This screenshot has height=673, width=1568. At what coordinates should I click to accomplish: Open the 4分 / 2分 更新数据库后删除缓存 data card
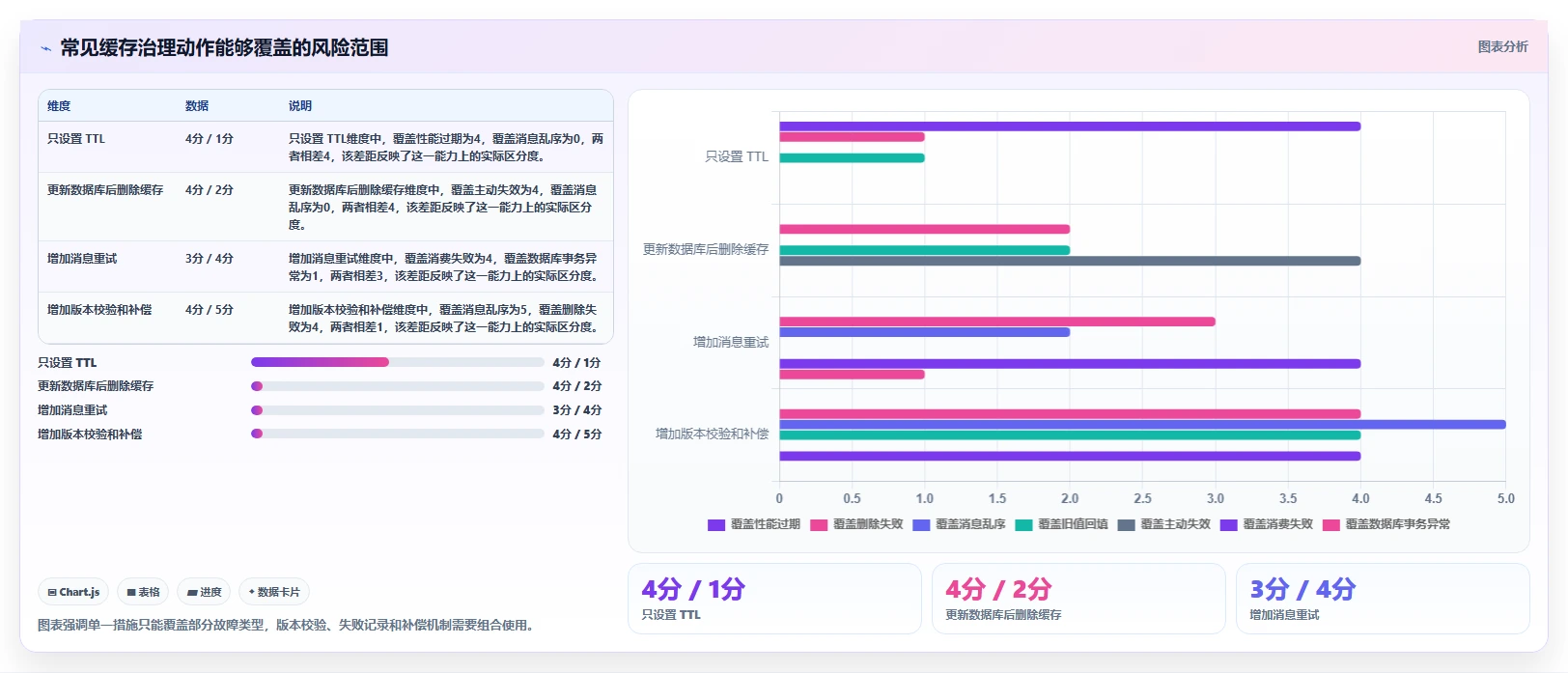[1078, 599]
